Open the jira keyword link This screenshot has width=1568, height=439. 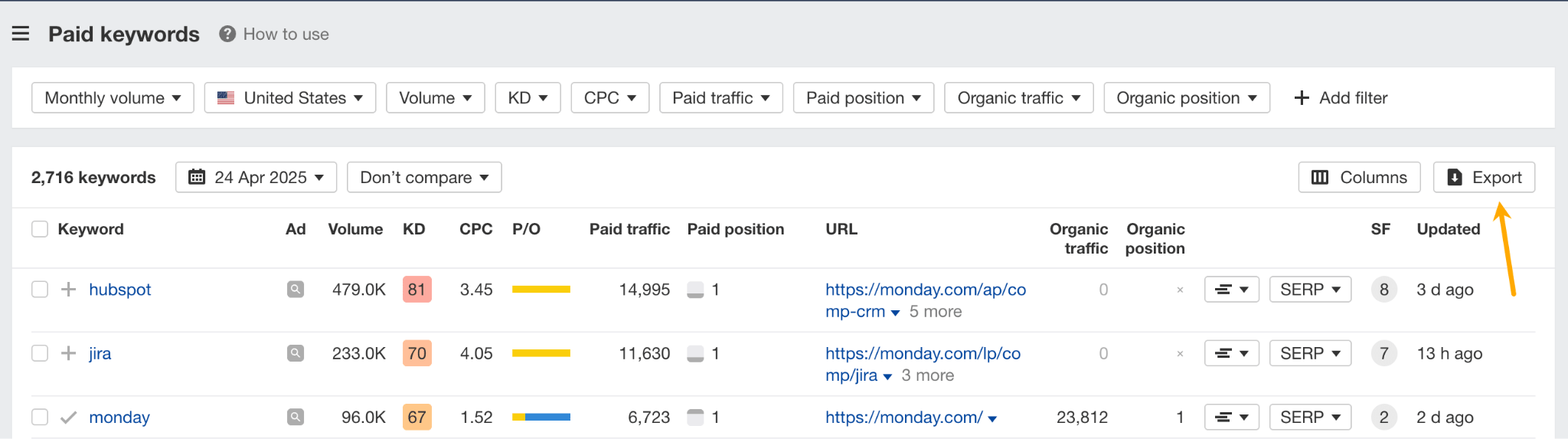click(x=100, y=353)
